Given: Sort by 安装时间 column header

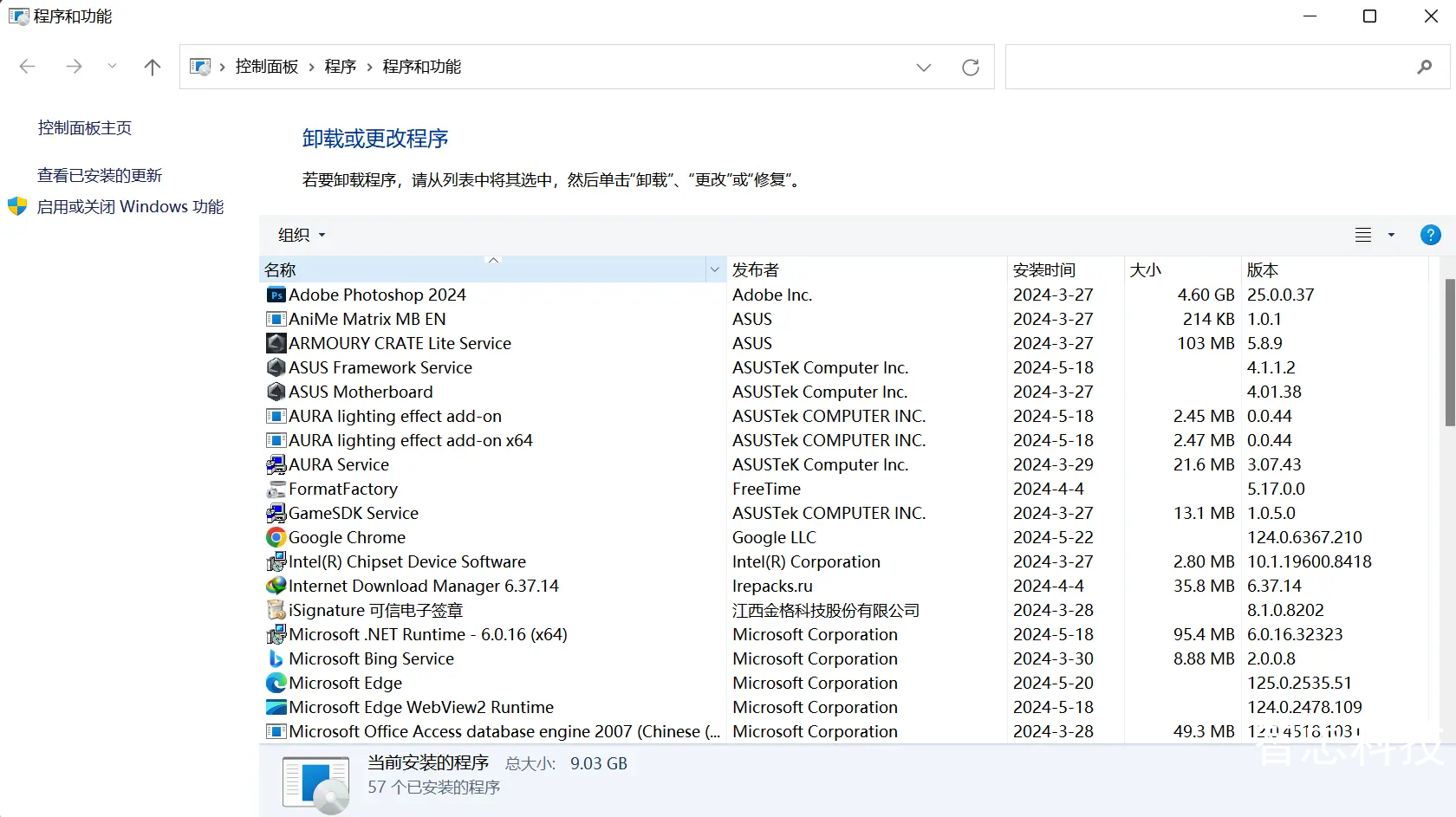Looking at the screenshot, I should point(1066,270).
